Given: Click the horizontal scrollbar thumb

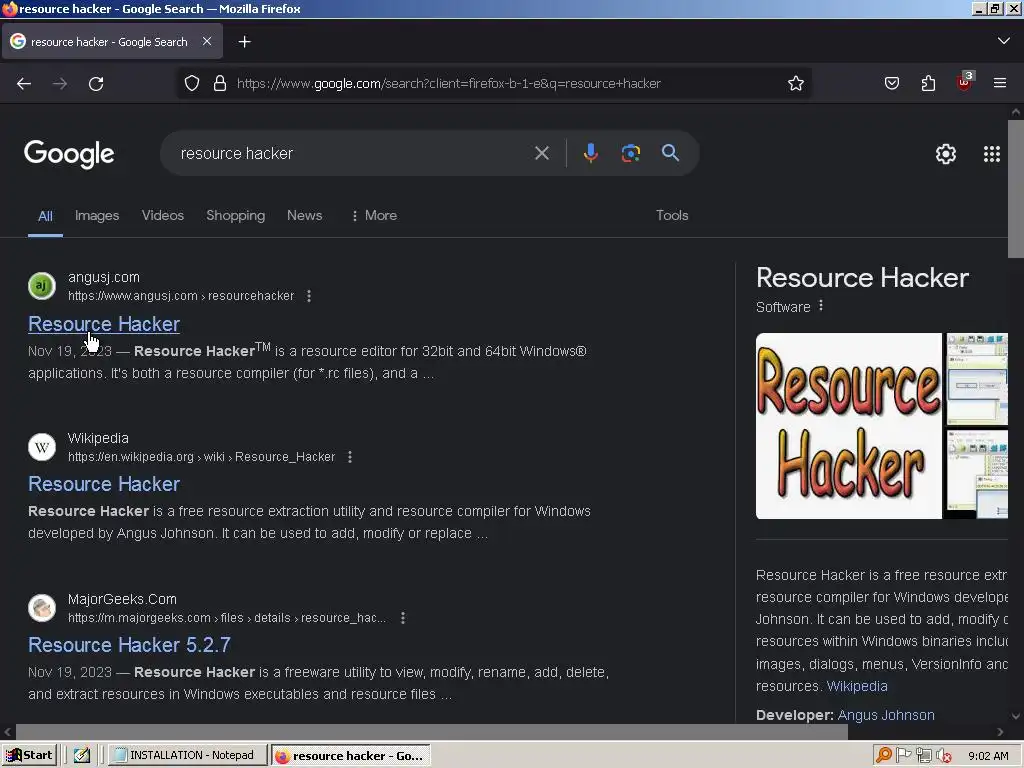Looking at the screenshot, I should [x=432, y=732].
